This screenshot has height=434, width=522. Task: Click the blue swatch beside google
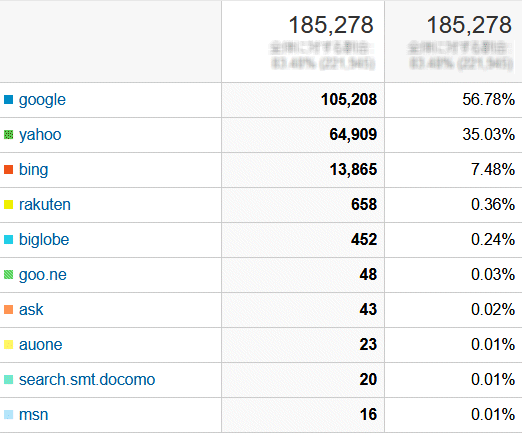click(8, 99)
